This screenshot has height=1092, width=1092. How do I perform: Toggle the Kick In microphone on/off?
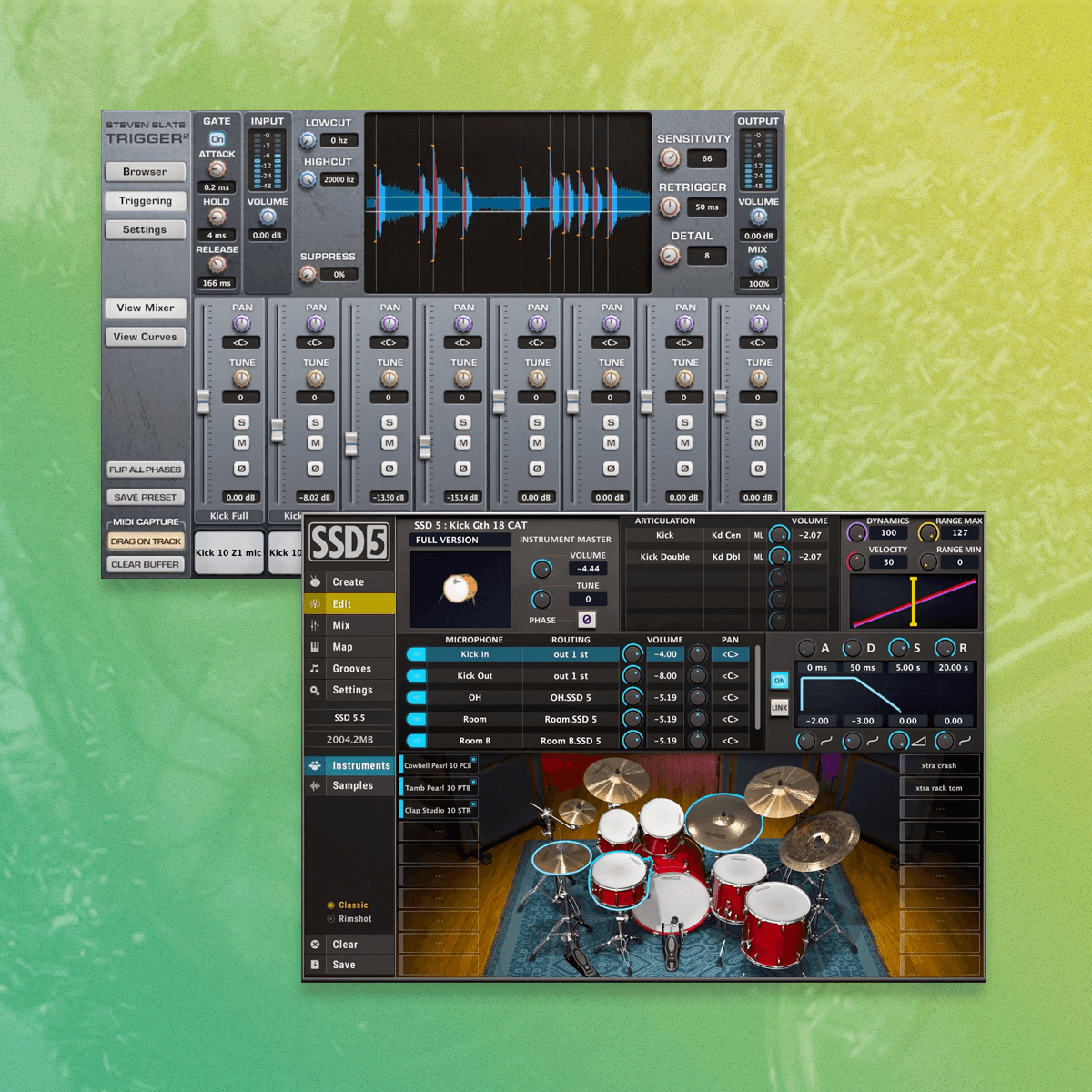[416, 653]
